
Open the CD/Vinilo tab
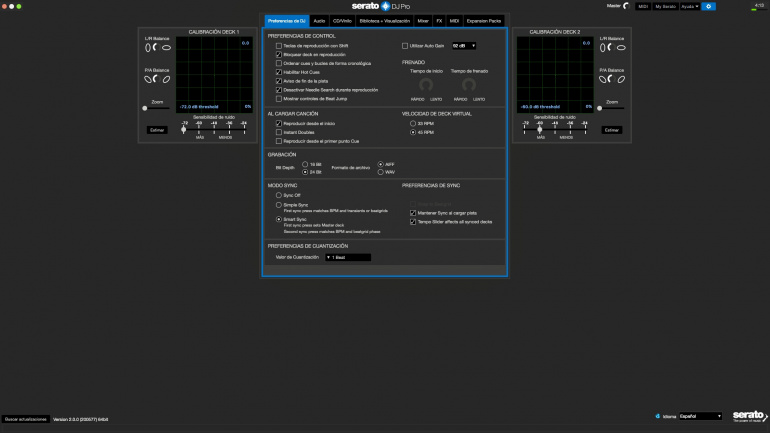(342, 21)
